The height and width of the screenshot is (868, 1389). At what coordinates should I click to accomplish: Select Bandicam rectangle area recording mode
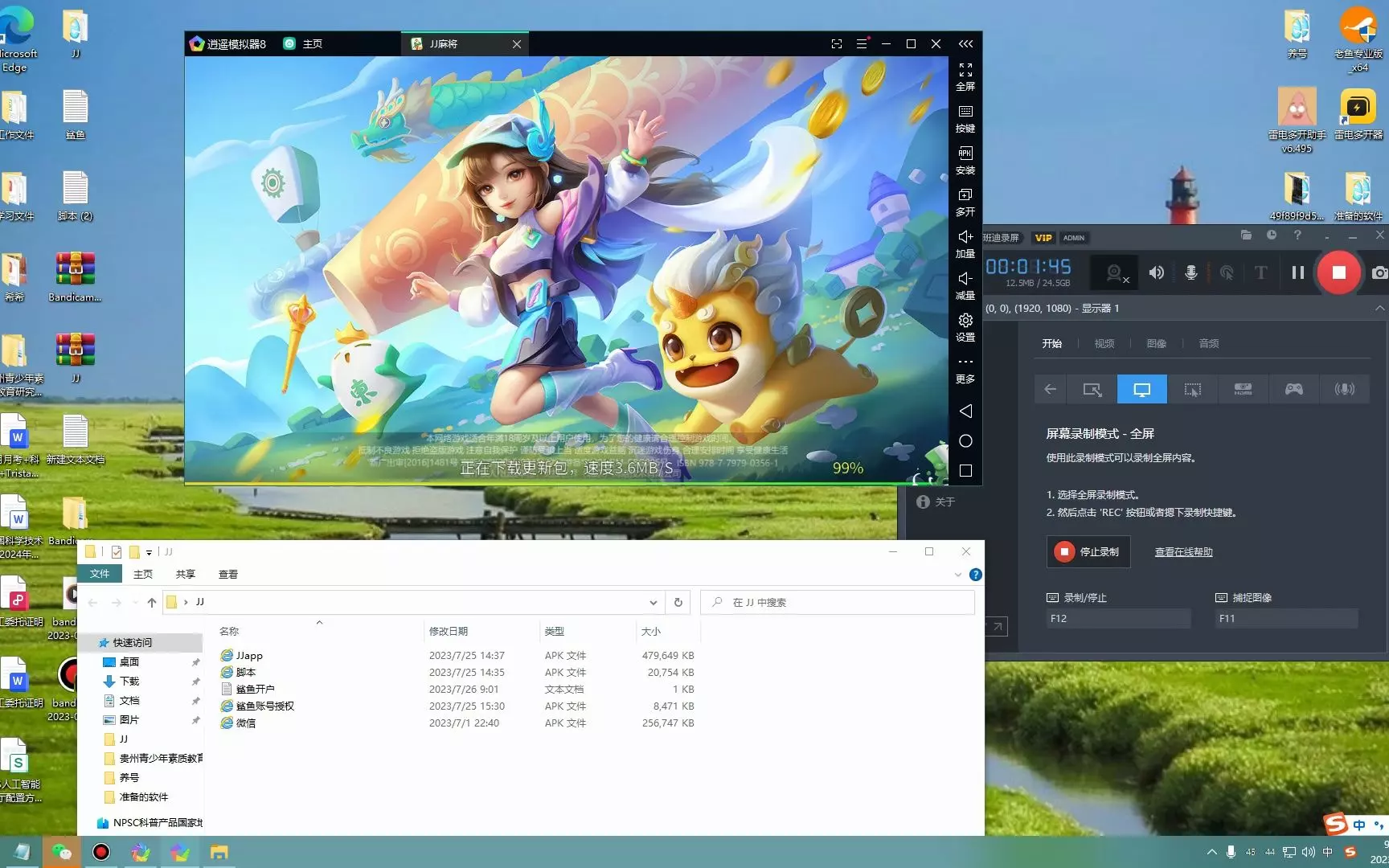tap(1092, 390)
